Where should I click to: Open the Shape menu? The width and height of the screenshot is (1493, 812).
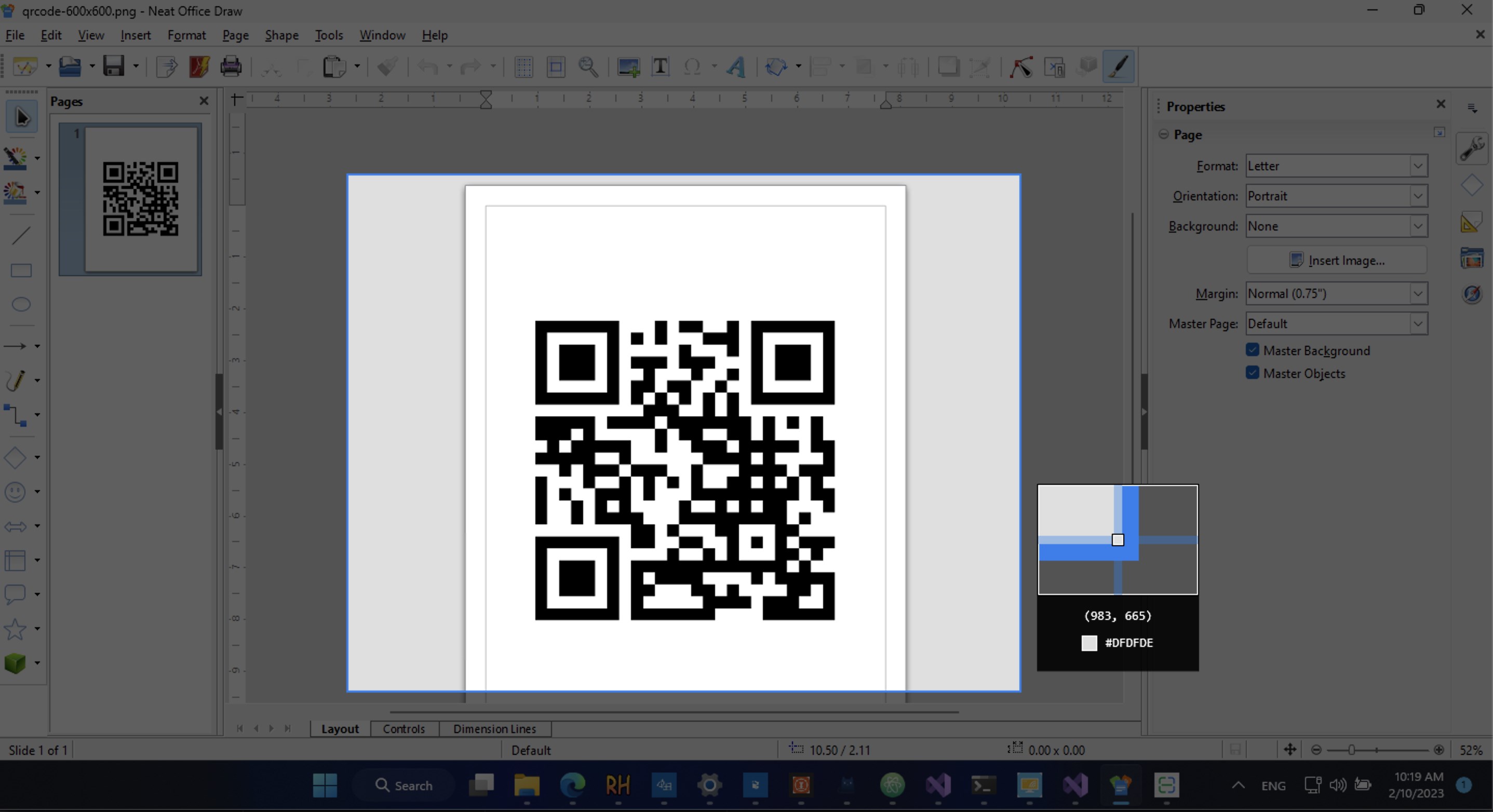(281, 35)
